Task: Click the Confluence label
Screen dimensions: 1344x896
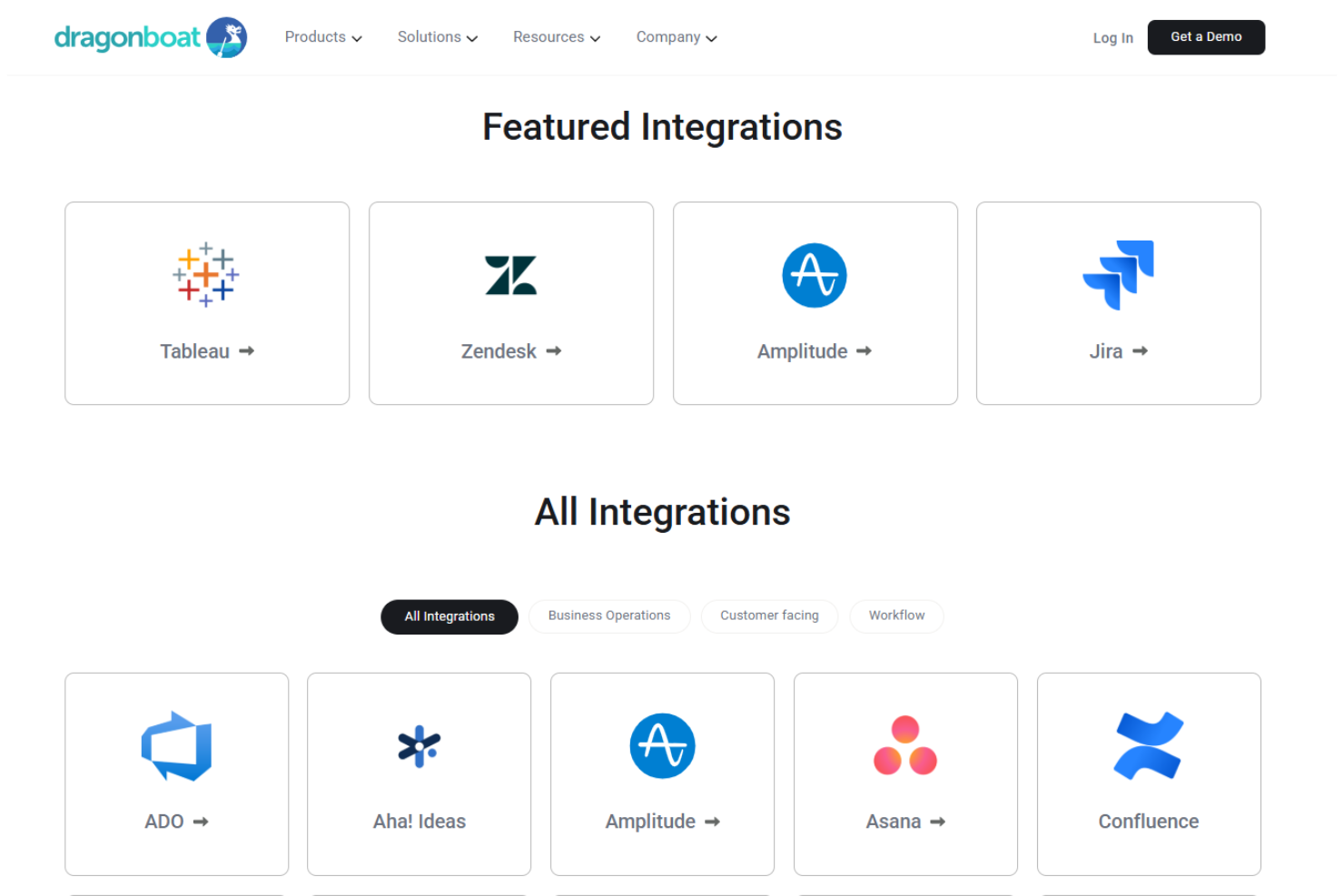Action: click(1149, 822)
